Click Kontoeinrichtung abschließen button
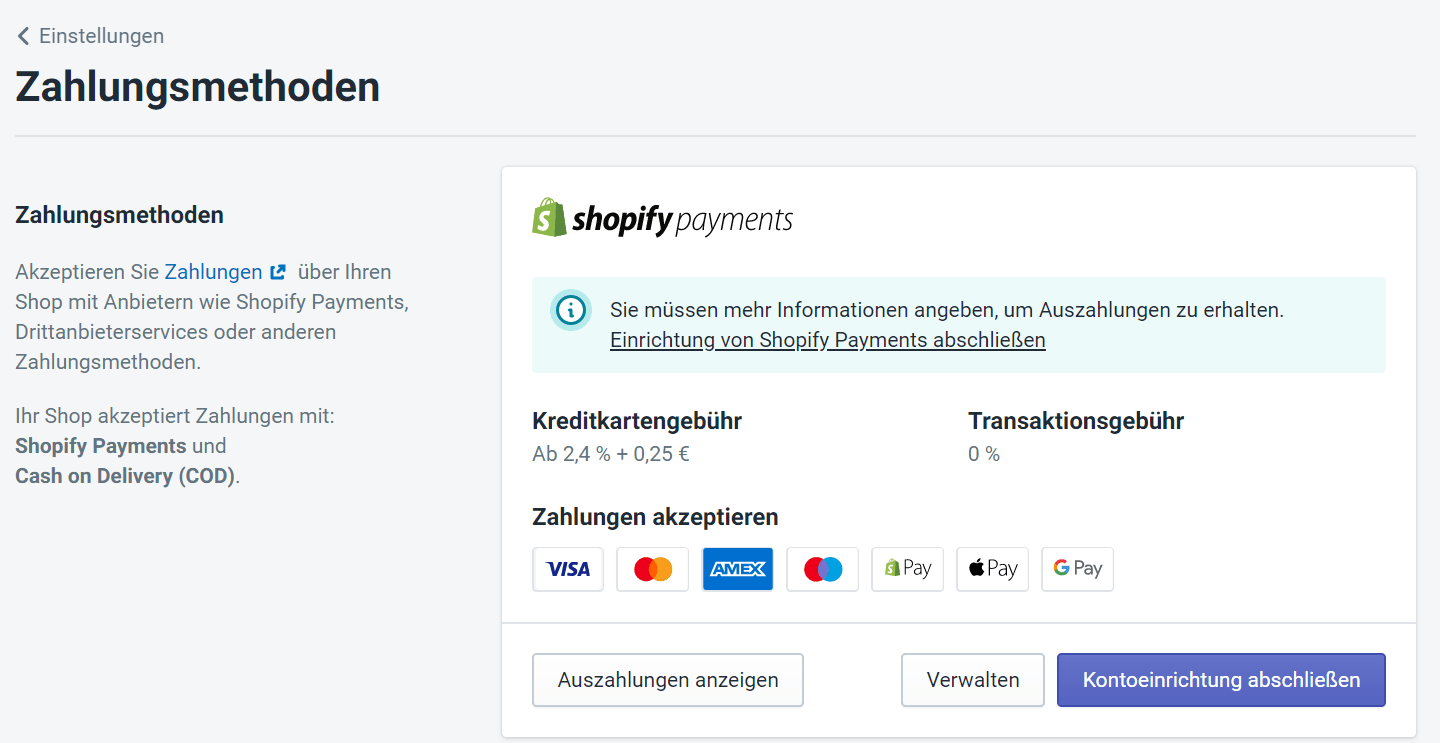The image size is (1440, 743). tap(1221, 680)
